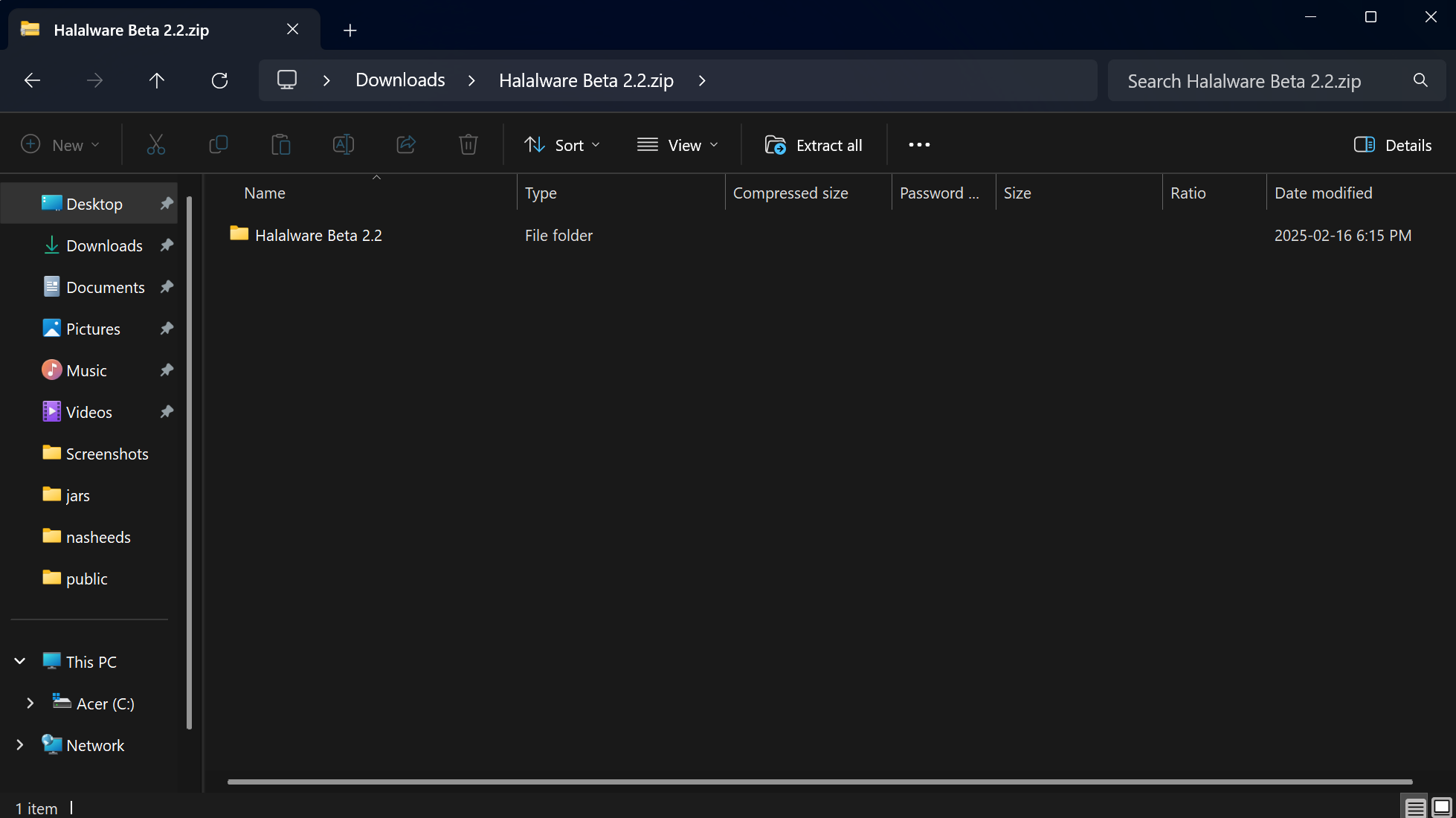Click the Delete trash icon
The height and width of the screenshot is (818, 1456).
click(468, 144)
